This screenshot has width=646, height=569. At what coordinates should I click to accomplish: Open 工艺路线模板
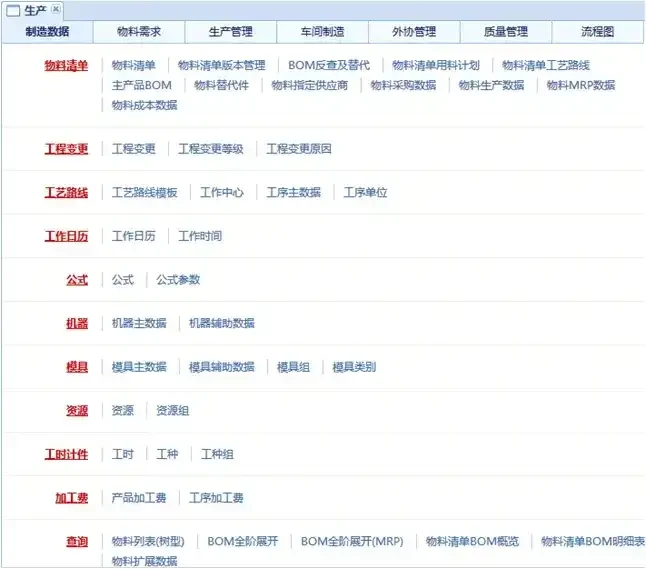tap(145, 192)
